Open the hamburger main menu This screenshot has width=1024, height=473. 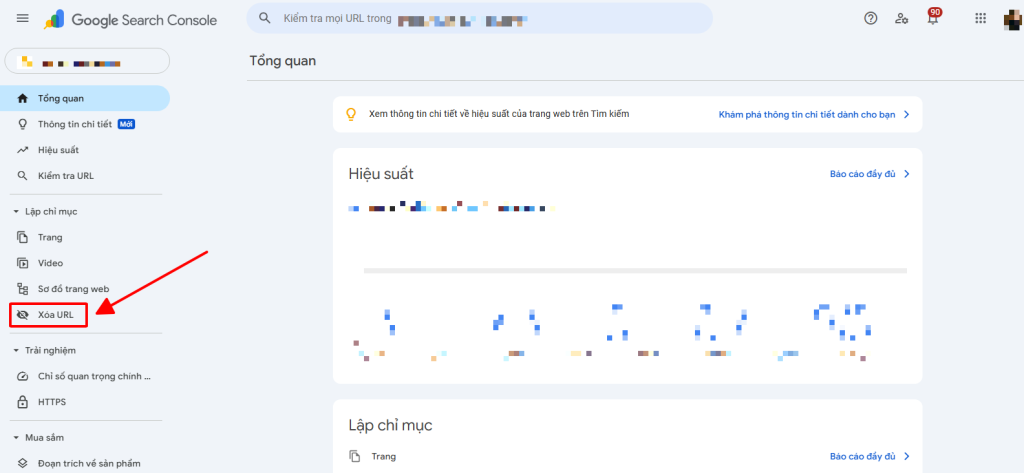[23, 19]
